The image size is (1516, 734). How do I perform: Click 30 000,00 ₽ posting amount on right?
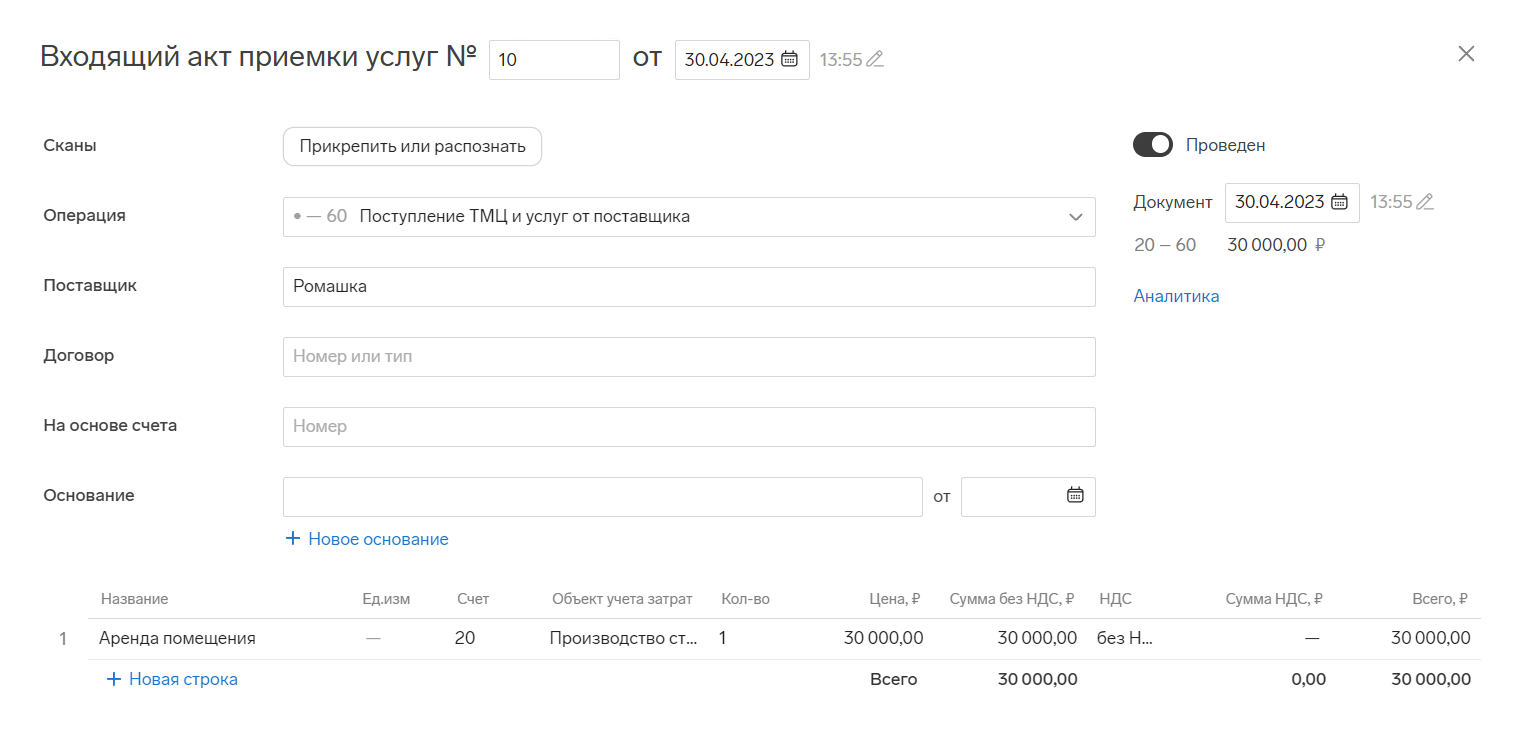[x=1276, y=245]
